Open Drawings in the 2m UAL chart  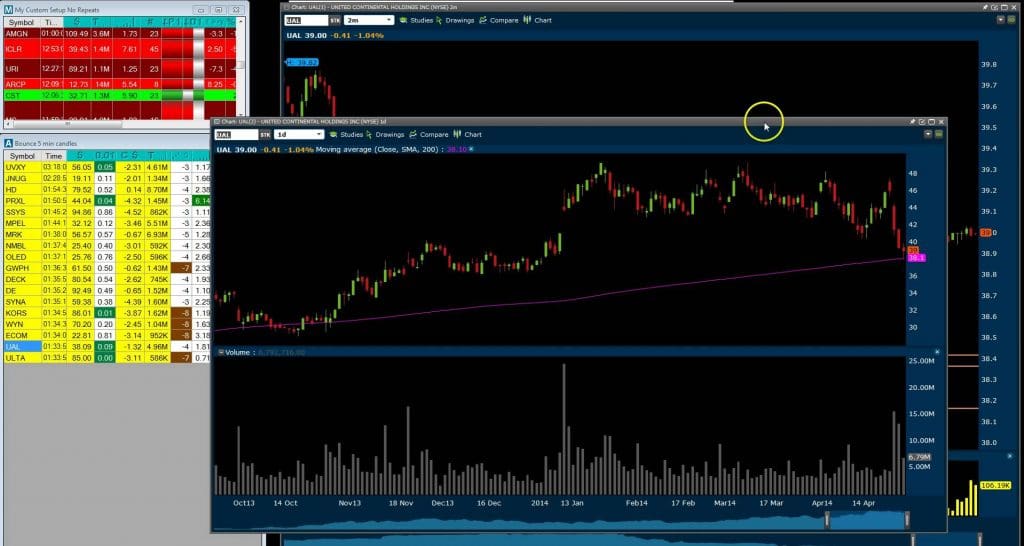point(455,20)
